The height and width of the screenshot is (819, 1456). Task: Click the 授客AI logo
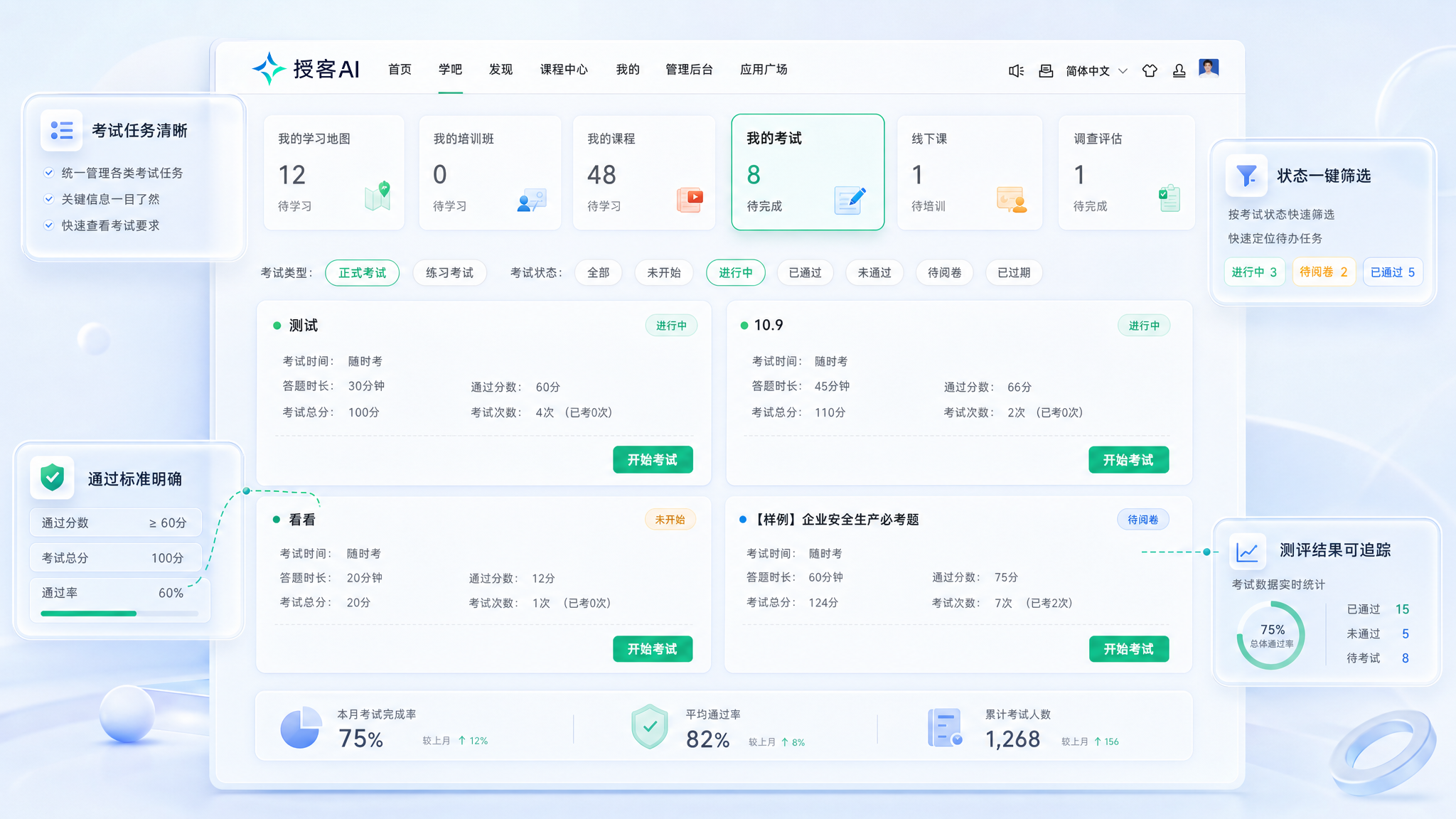click(x=306, y=69)
